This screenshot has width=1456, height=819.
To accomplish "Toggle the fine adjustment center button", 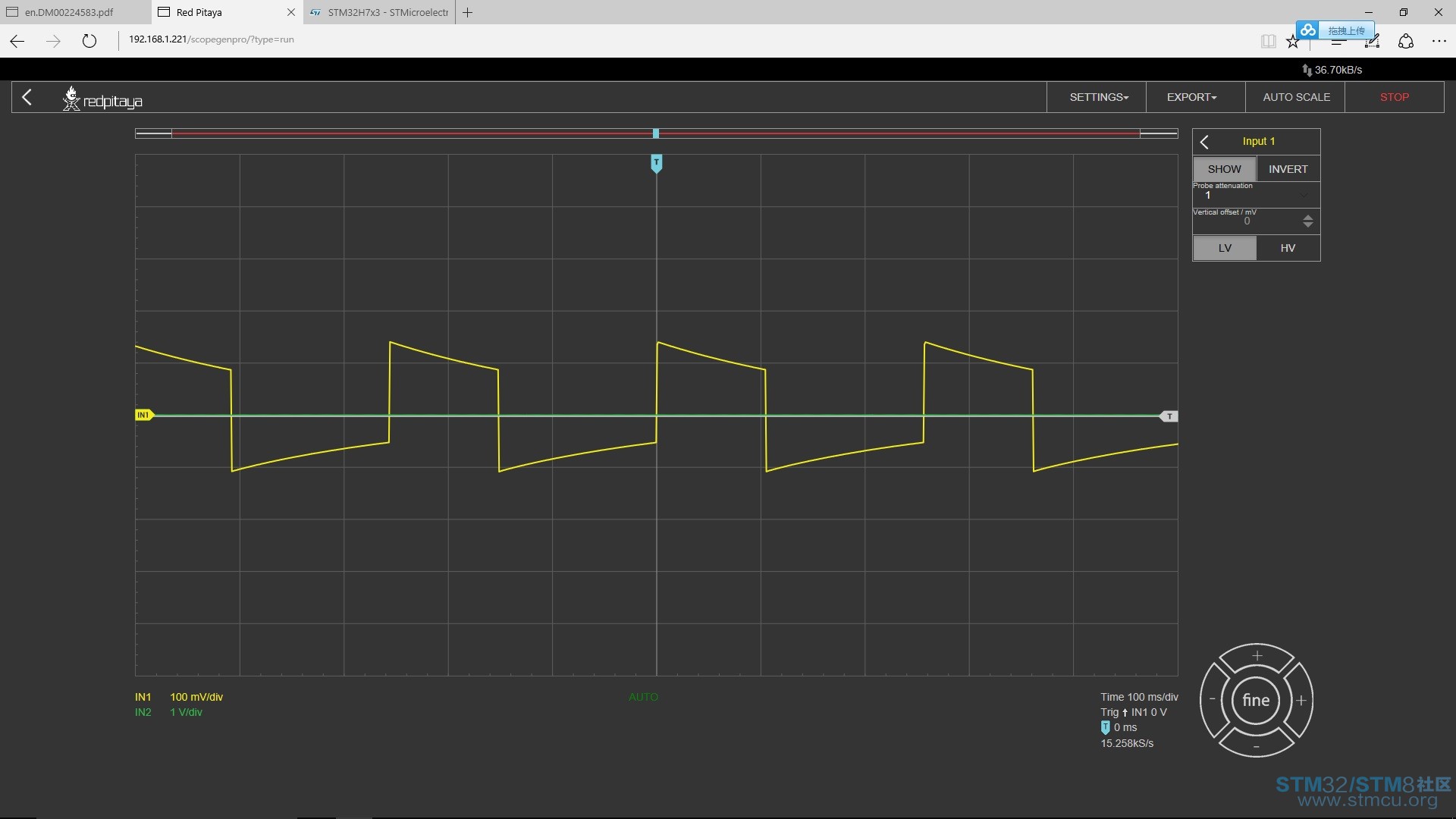I will (1256, 700).
